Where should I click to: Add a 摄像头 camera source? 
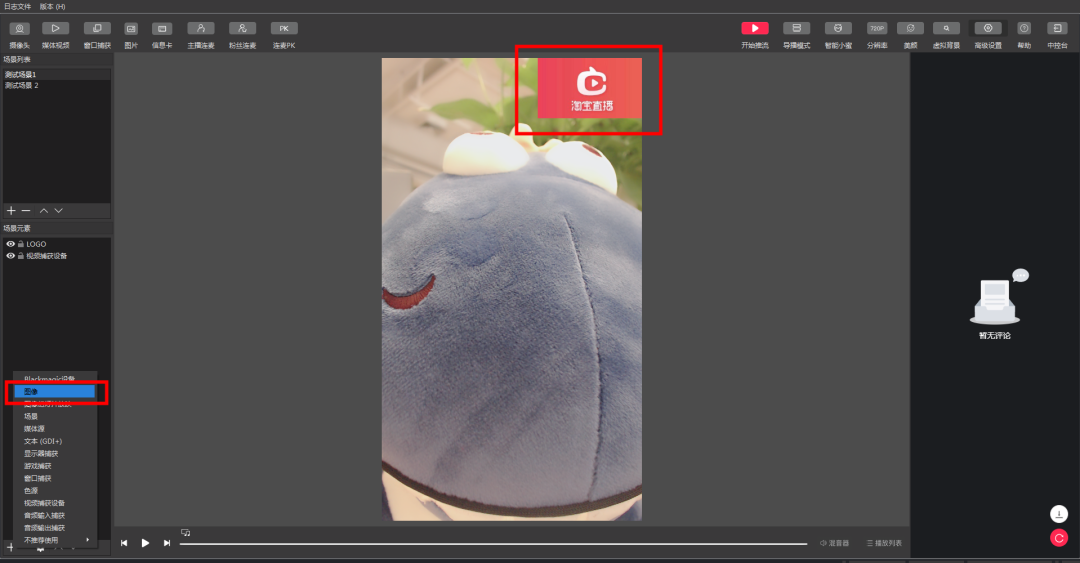coord(19,34)
